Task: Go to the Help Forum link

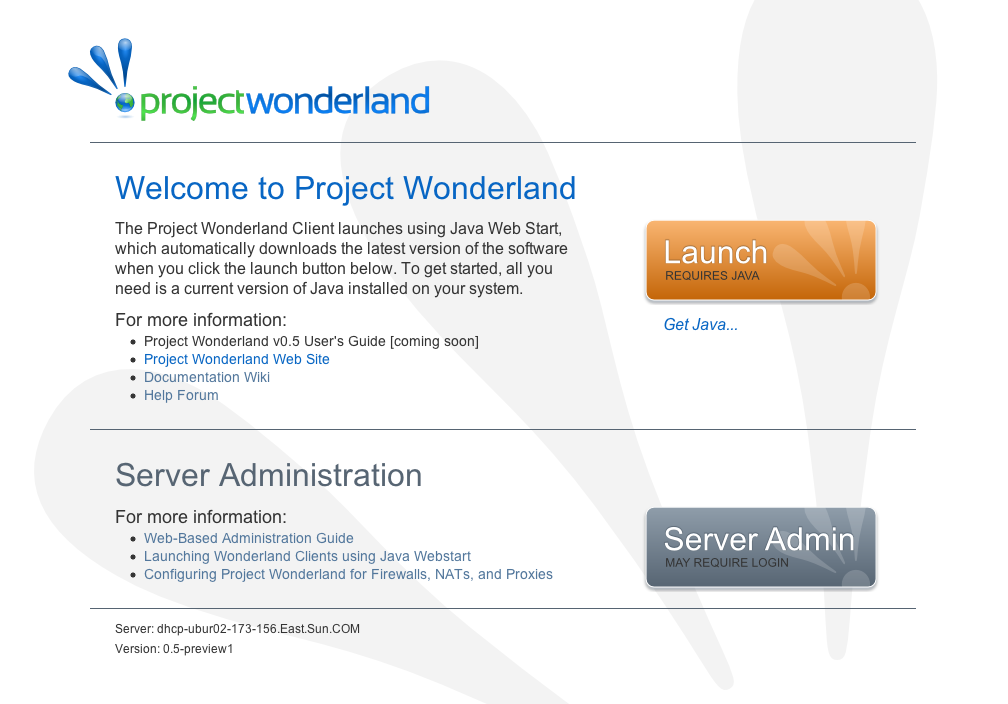Action: pyautogui.click(x=181, y=395)
